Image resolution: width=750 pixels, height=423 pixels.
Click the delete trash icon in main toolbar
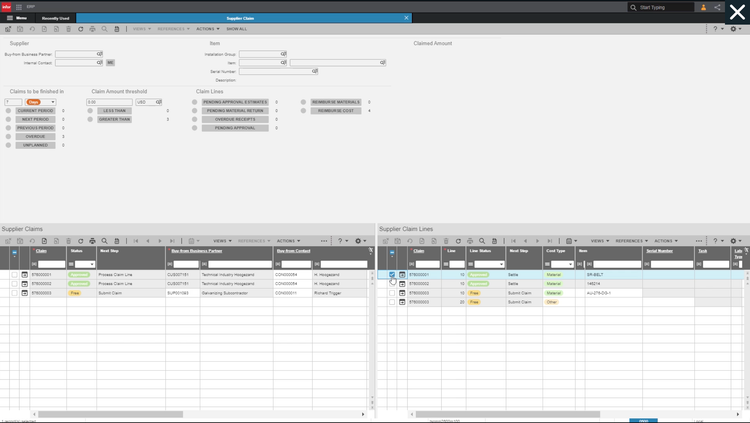pyautogui.click(x=68, y=29)
